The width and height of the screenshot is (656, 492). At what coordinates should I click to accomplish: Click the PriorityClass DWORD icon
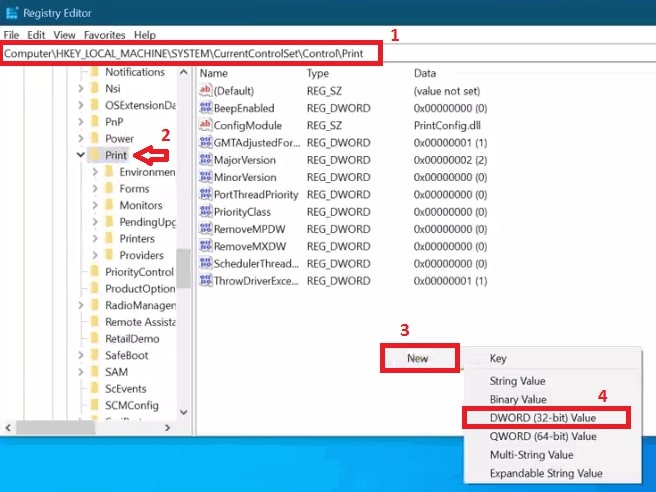[x=205, y=212]
